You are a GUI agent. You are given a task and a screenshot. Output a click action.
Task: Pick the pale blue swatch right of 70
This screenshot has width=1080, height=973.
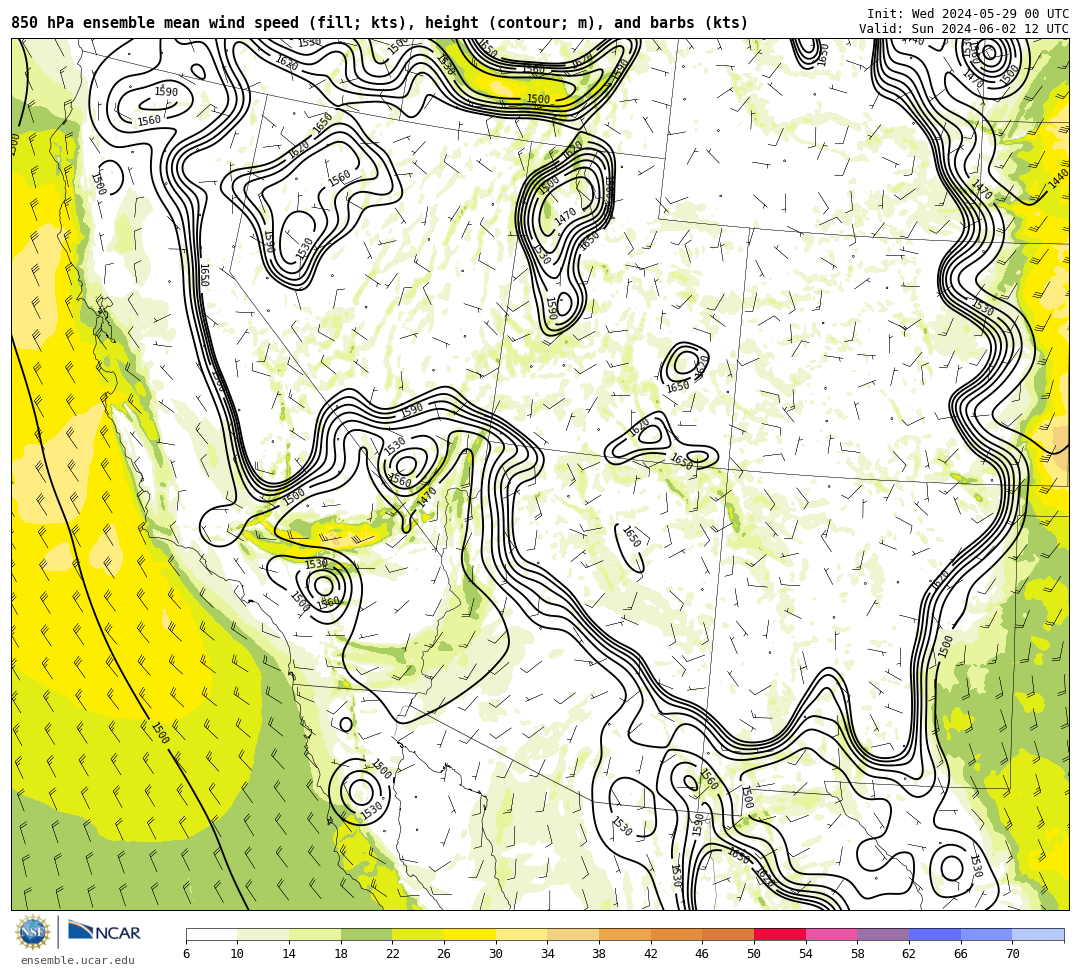[1038, 934]
